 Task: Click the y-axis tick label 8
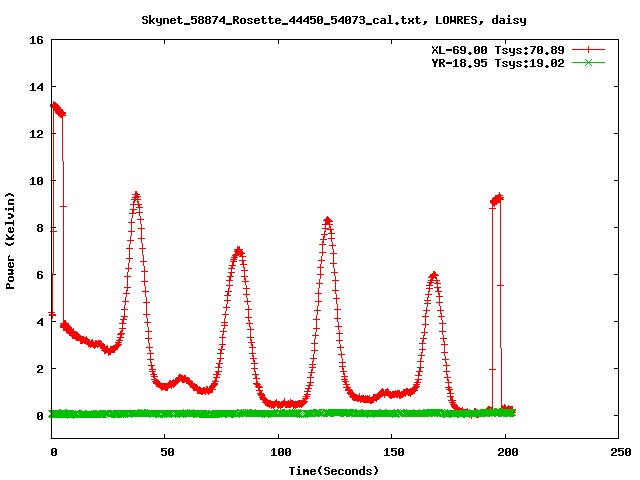tap(40, 228)
